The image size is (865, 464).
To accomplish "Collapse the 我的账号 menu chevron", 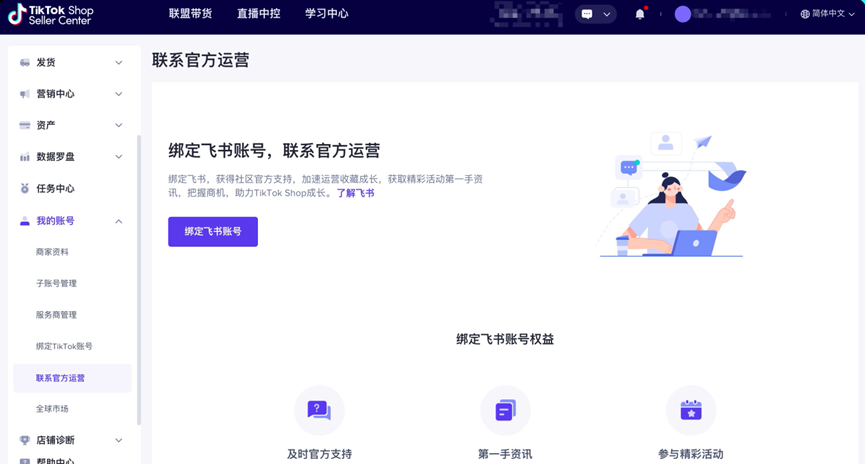I will click(x=119, y=221).
